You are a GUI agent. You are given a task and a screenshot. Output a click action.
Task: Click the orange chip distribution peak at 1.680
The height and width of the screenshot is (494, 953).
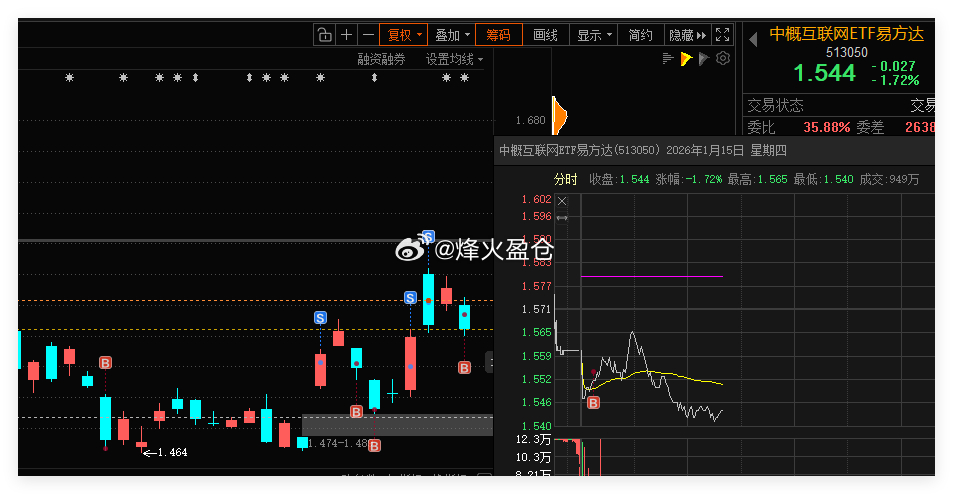(559, 115)
